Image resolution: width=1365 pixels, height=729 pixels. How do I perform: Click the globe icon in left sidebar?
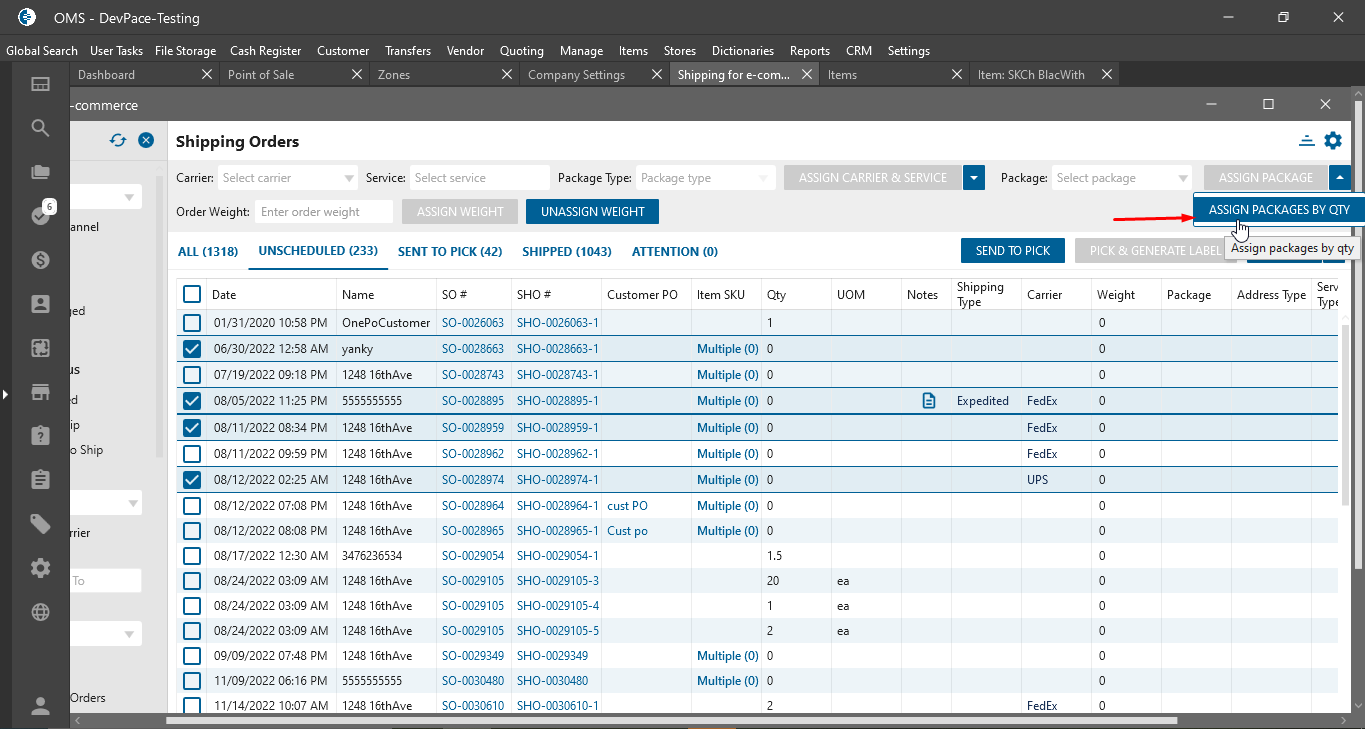40,612
